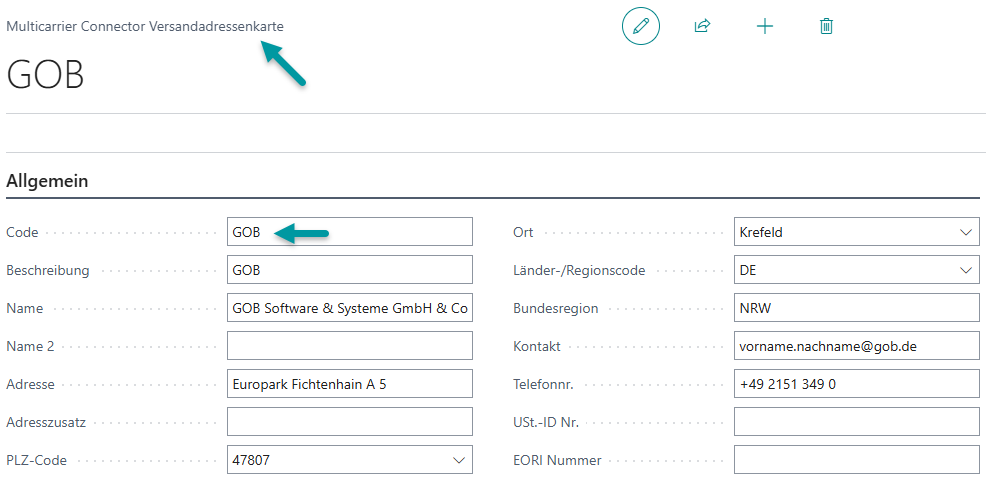Click the Adresszusatz label
The width and height of the screenshot is (986, 504).
click(x=46, y=423)
